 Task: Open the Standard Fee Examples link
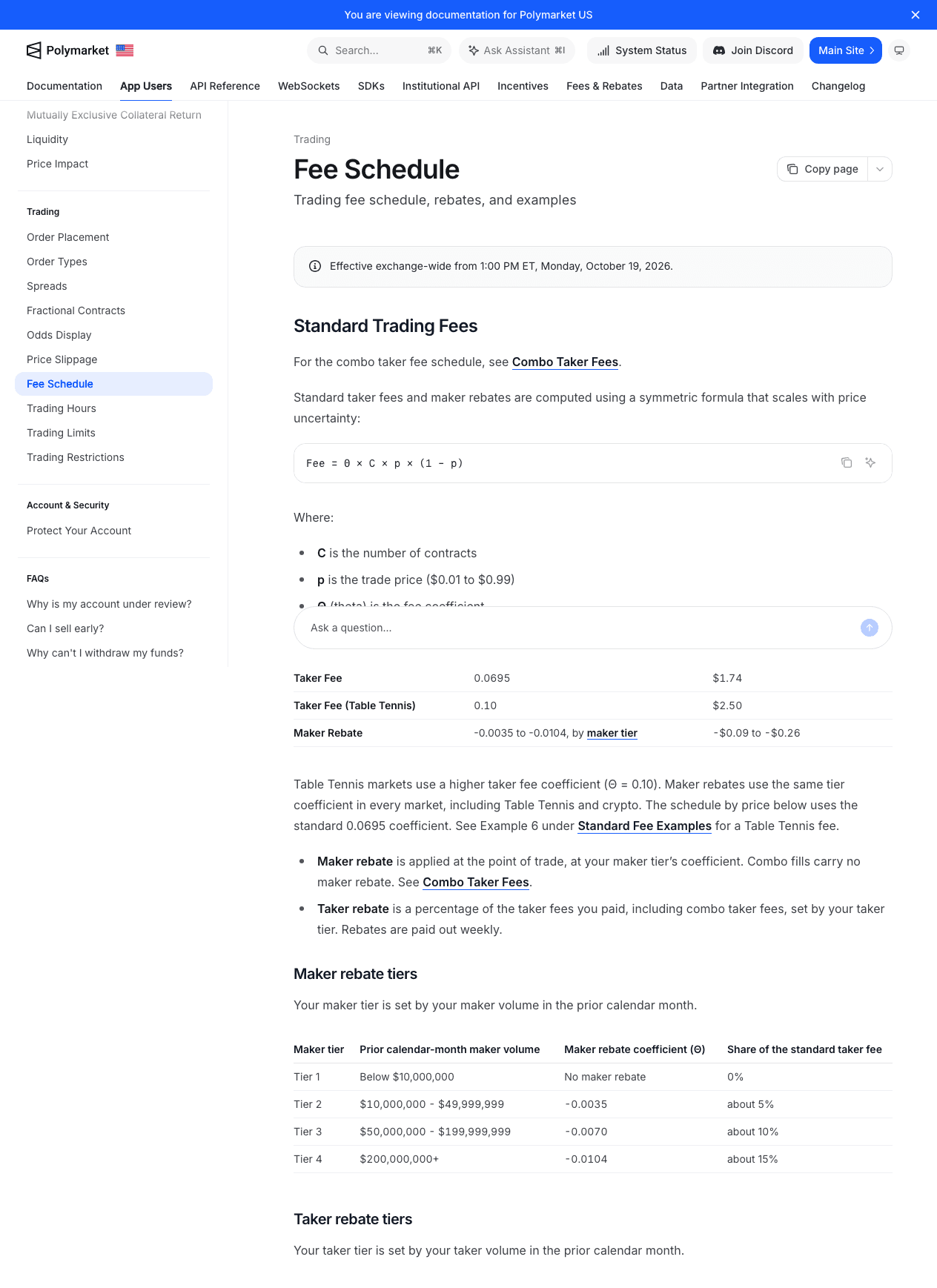(x=644, y=826)
